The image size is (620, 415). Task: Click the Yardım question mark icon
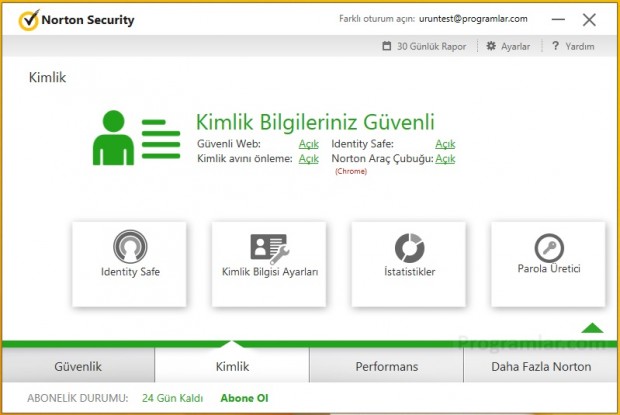pos(556,46)
